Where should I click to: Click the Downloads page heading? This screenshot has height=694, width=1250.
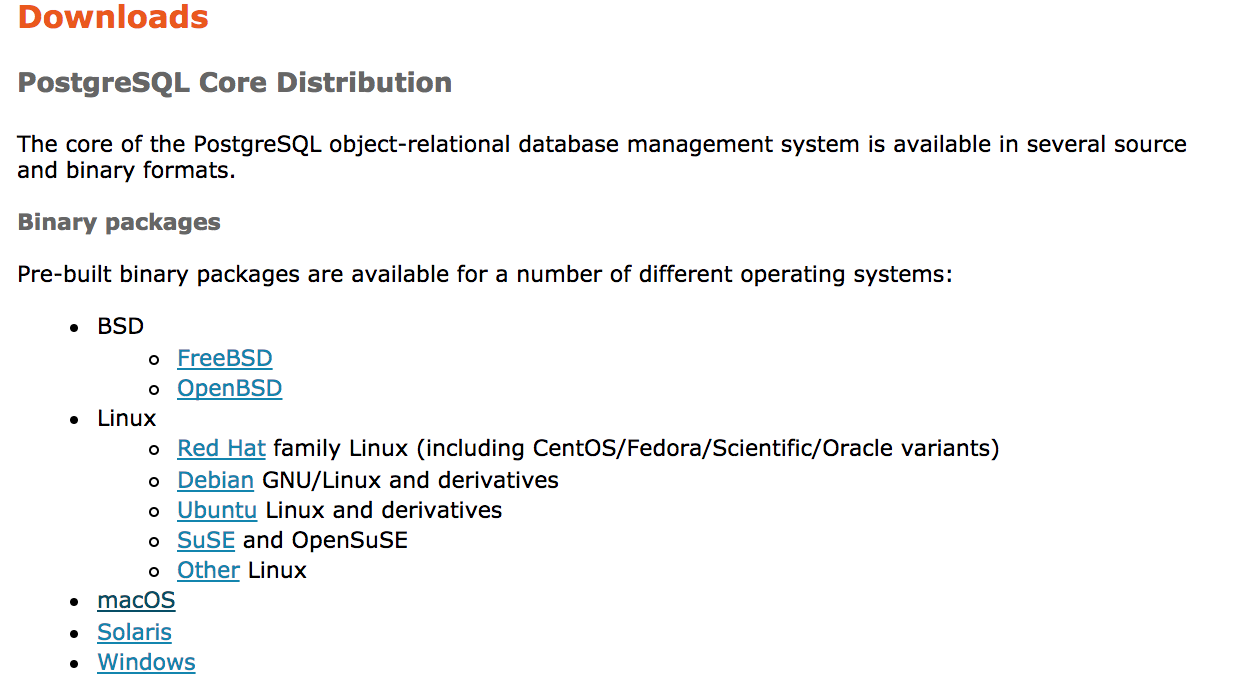click(112, 18)
